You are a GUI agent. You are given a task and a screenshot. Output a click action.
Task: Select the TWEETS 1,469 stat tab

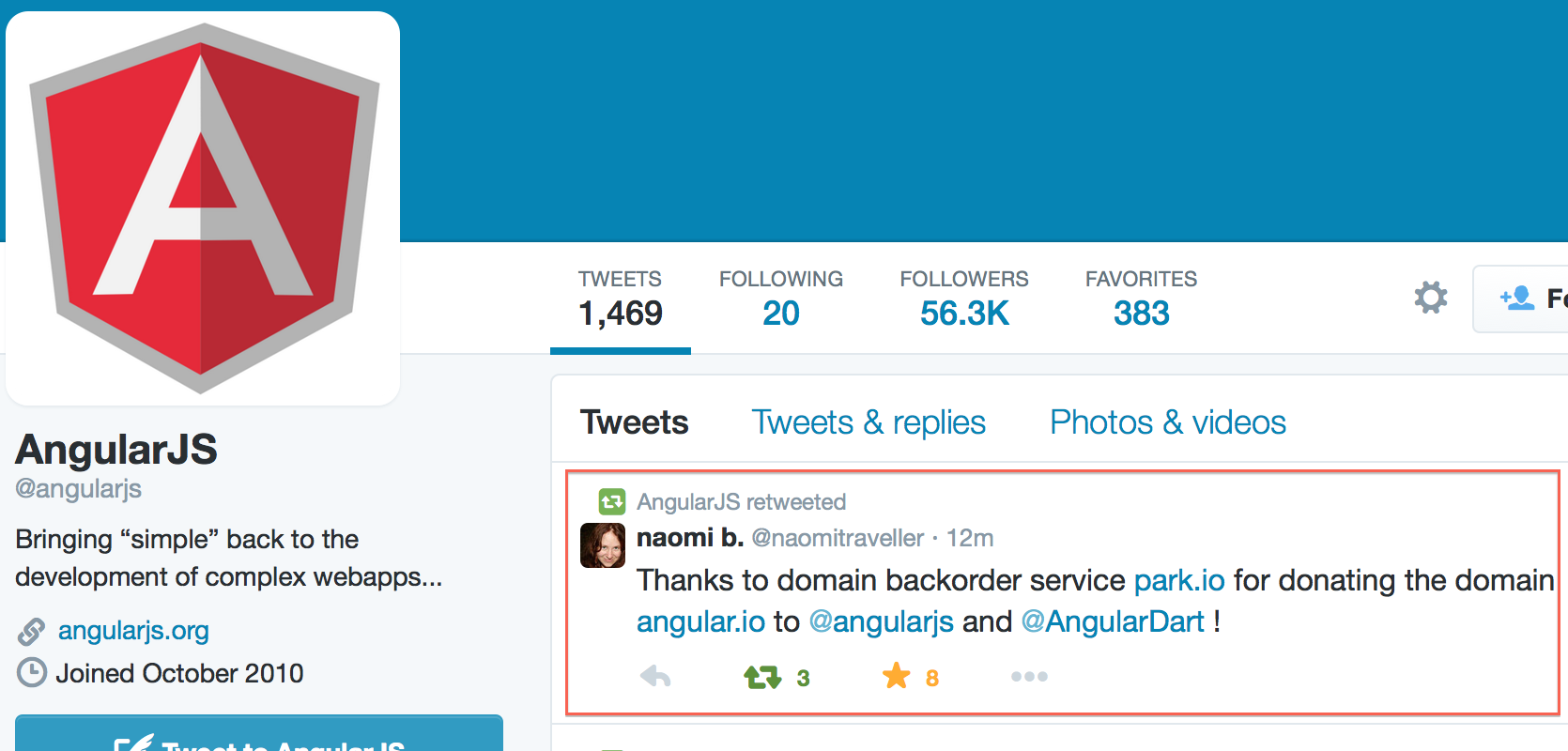pos(620,299)
